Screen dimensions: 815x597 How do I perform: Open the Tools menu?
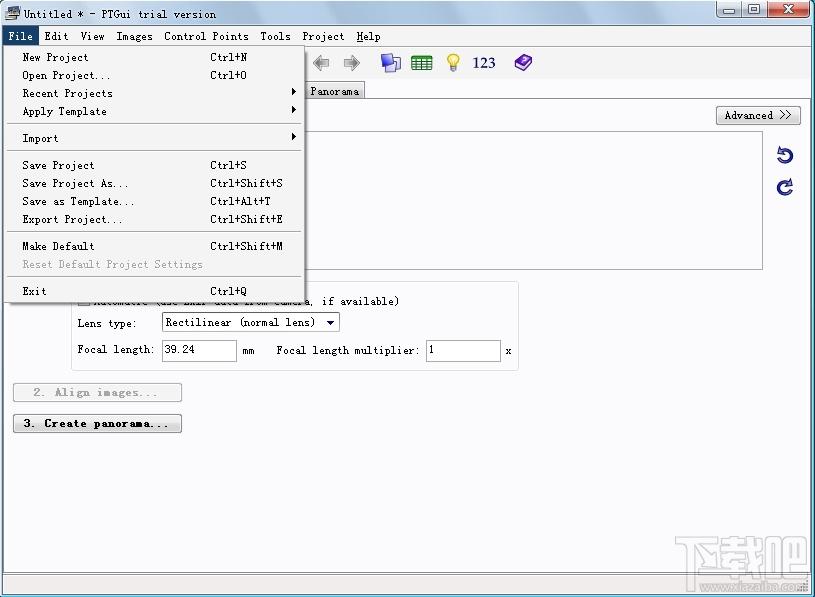pyautogui.click(x=275, y=36)
